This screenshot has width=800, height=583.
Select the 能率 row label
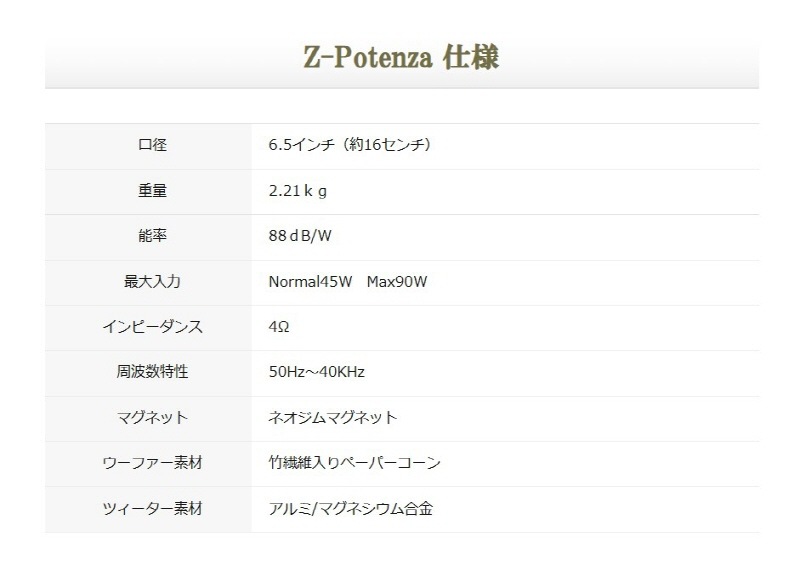point(152,236)
